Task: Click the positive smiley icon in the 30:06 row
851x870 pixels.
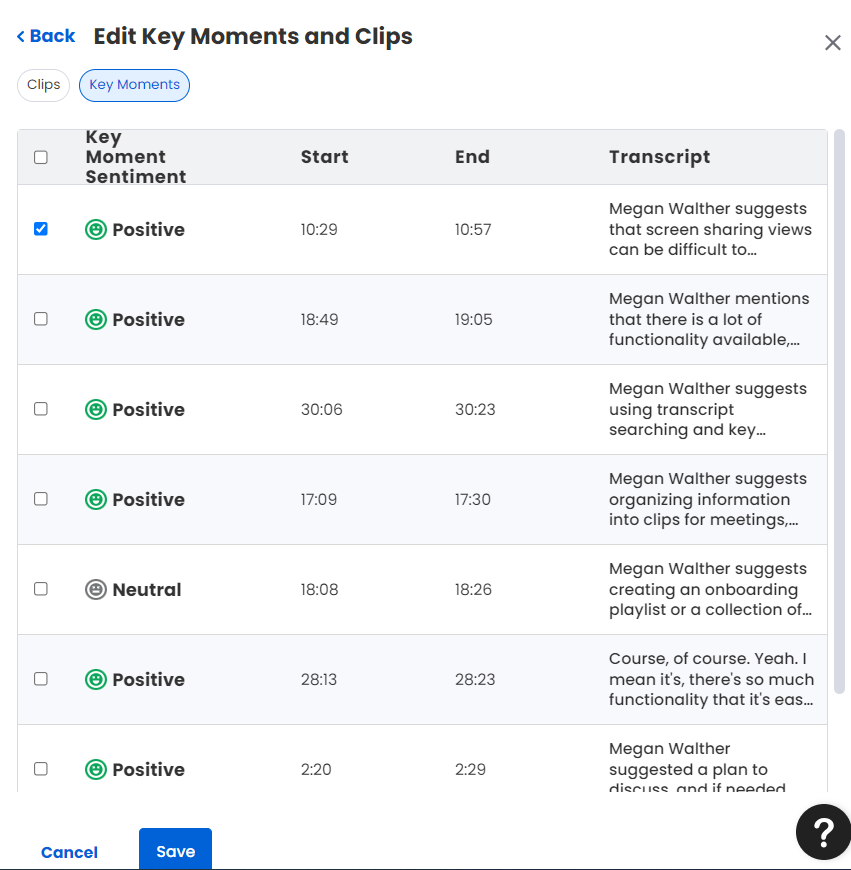Action: pyautogui.click(x=96, y=409)
